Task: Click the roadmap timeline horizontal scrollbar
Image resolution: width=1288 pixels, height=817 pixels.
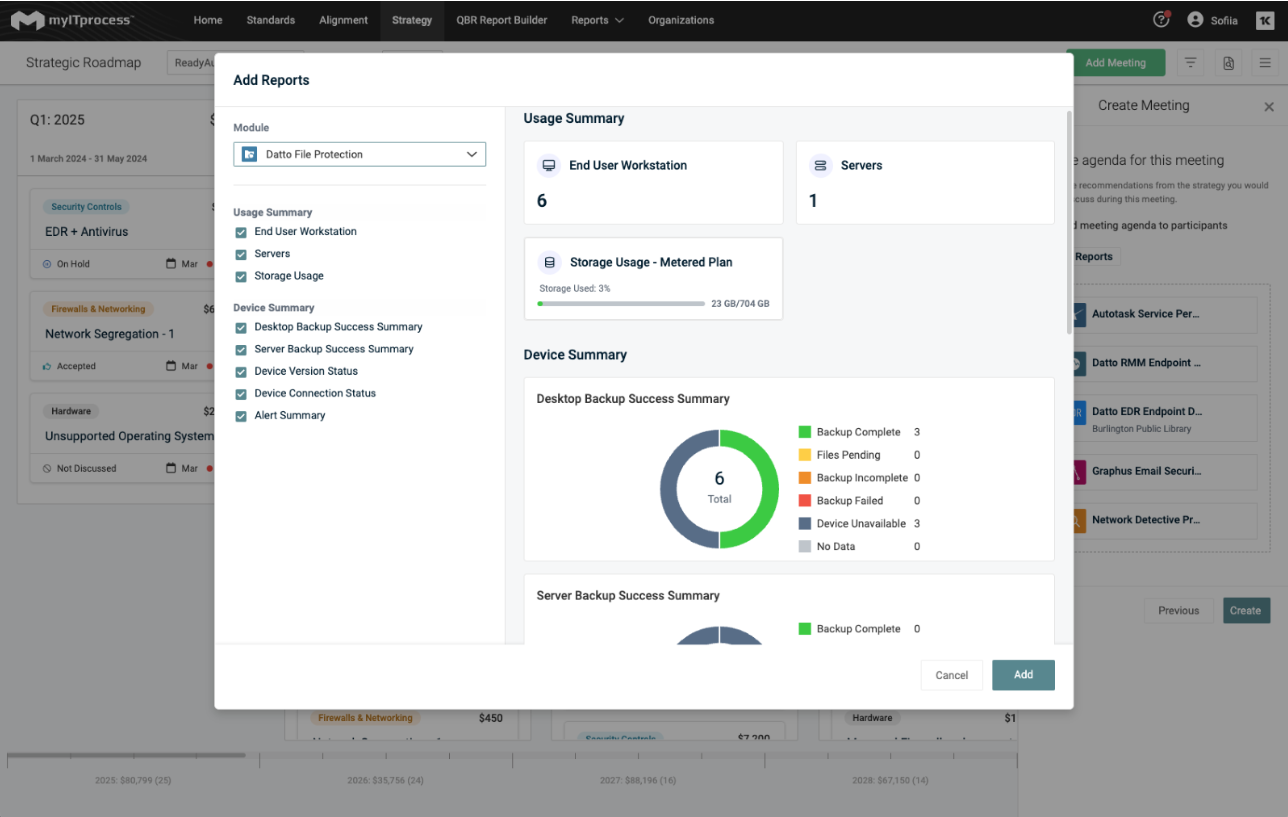Action: point(126,755)
